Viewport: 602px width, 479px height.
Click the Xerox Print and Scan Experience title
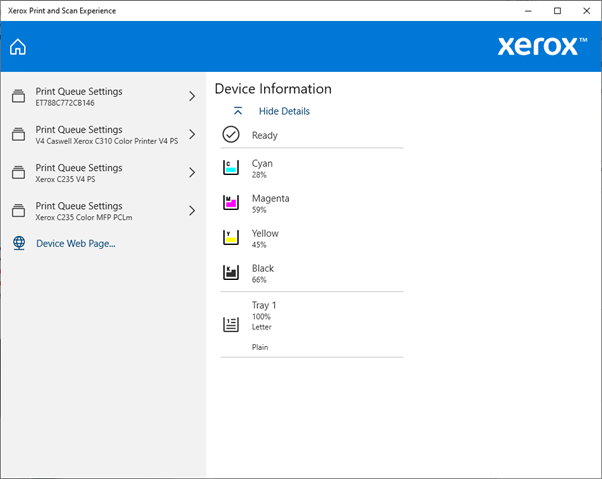point(62,11)
